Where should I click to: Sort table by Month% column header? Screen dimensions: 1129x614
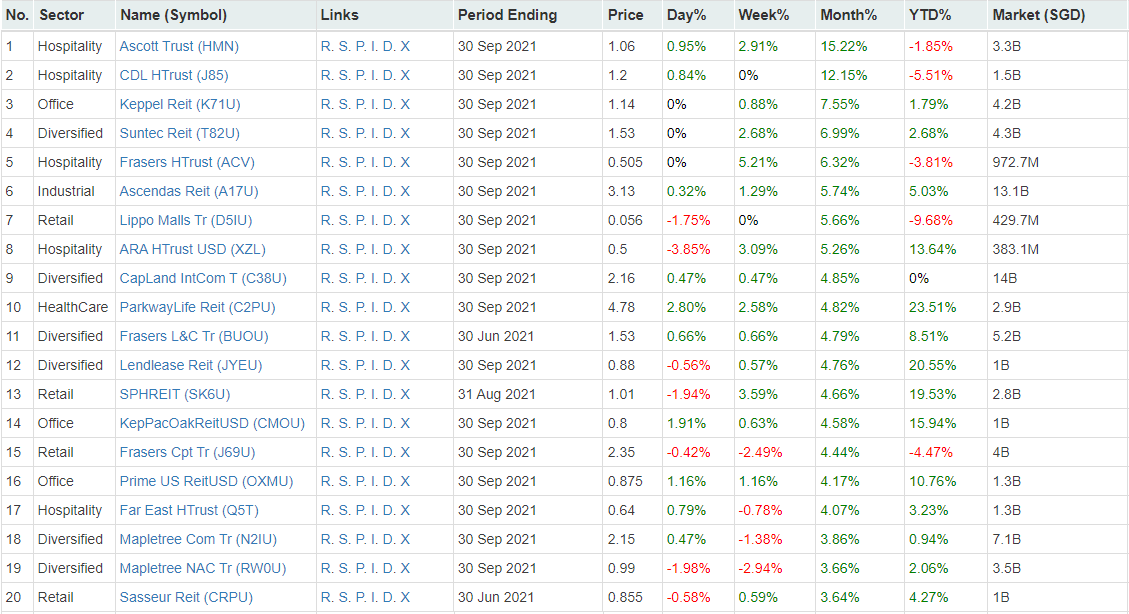click(849, 15)
